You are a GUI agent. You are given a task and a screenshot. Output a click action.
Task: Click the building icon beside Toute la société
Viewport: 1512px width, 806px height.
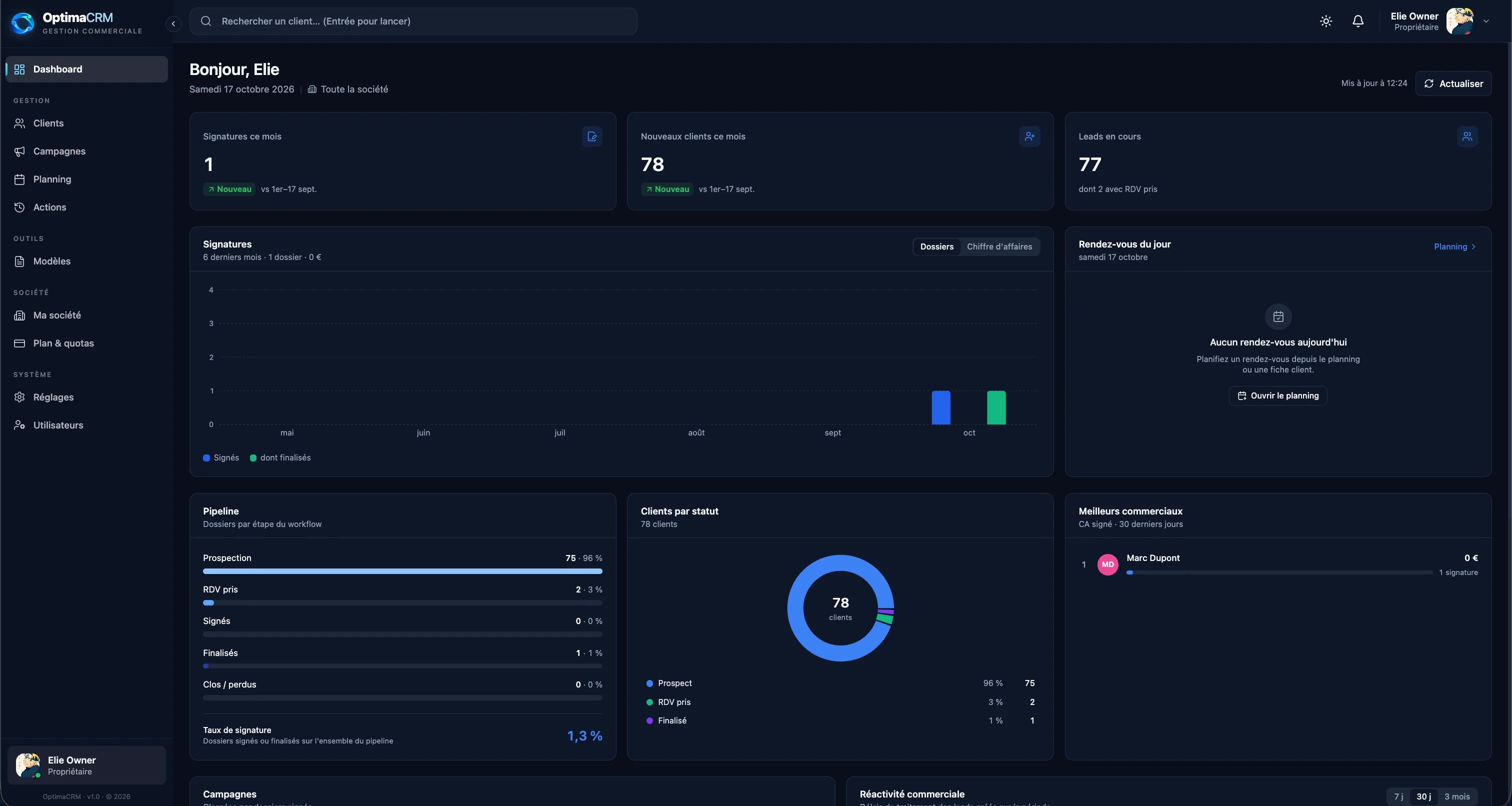coord(312,89)
